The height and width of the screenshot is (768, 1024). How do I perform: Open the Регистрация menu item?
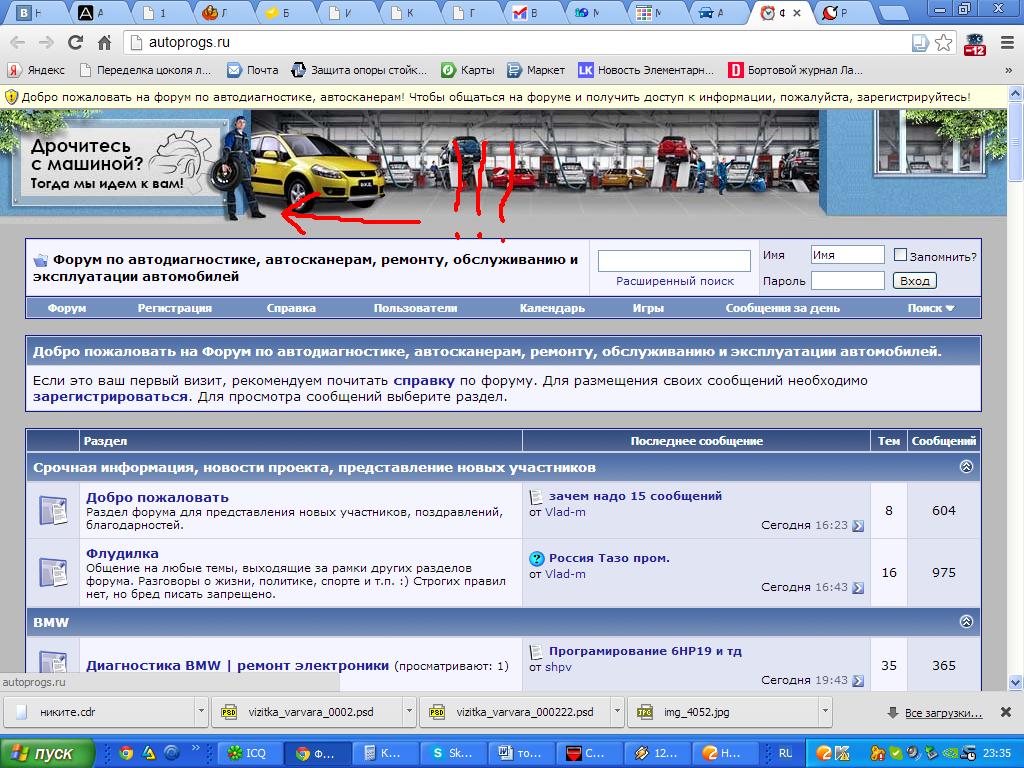pyautogui.click(x=174, y=308)
